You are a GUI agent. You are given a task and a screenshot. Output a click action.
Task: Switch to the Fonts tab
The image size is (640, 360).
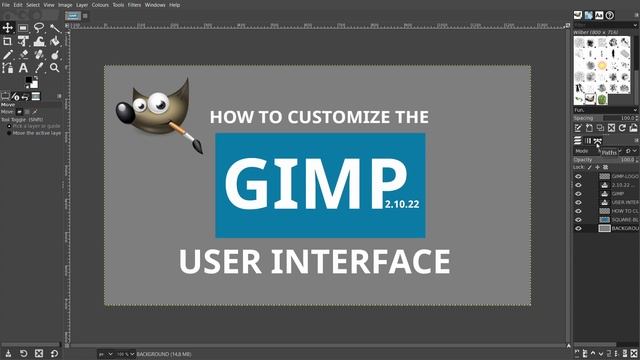[x=599, y=15]
